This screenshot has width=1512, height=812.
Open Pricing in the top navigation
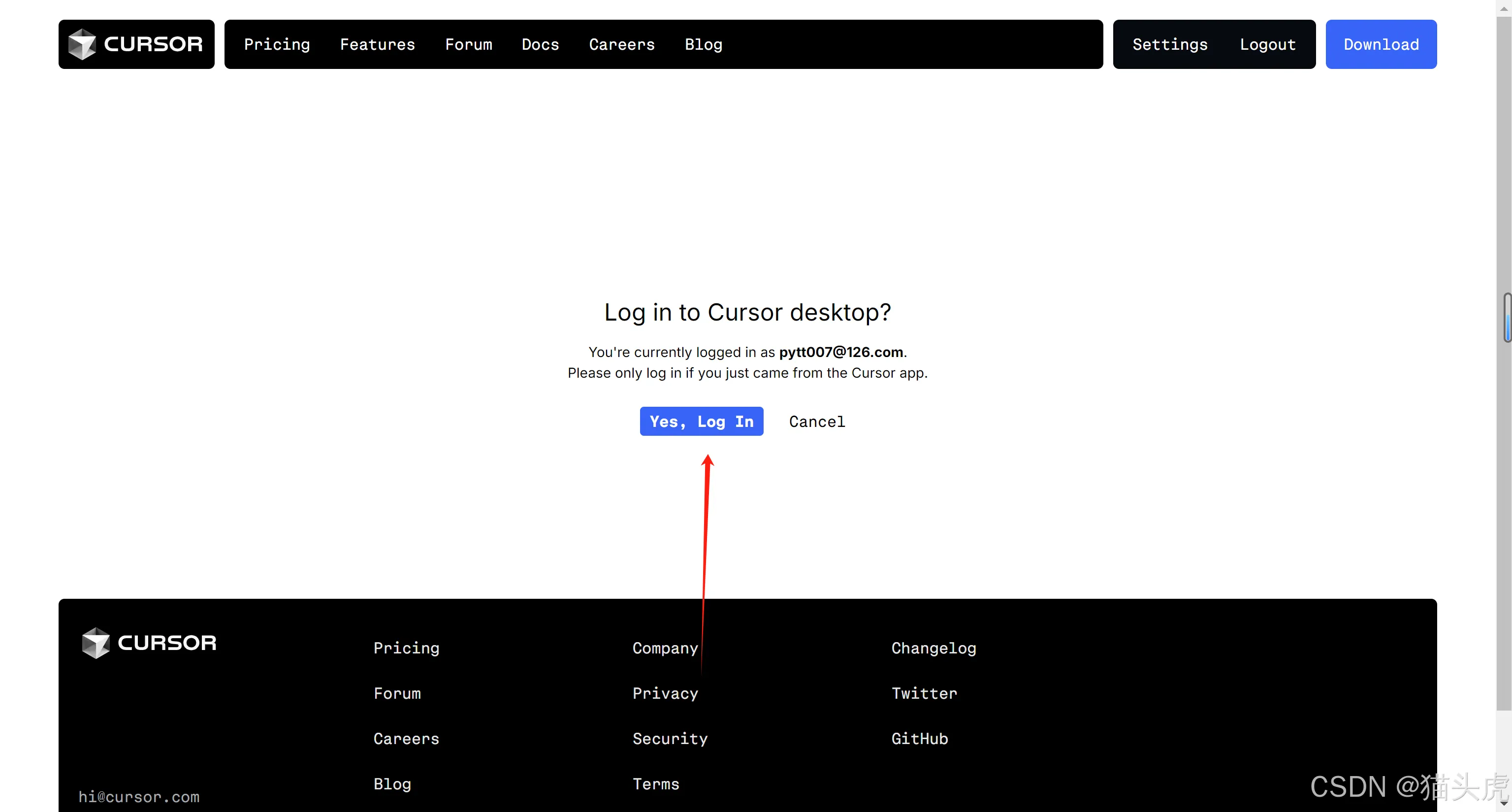click(277, 45)
